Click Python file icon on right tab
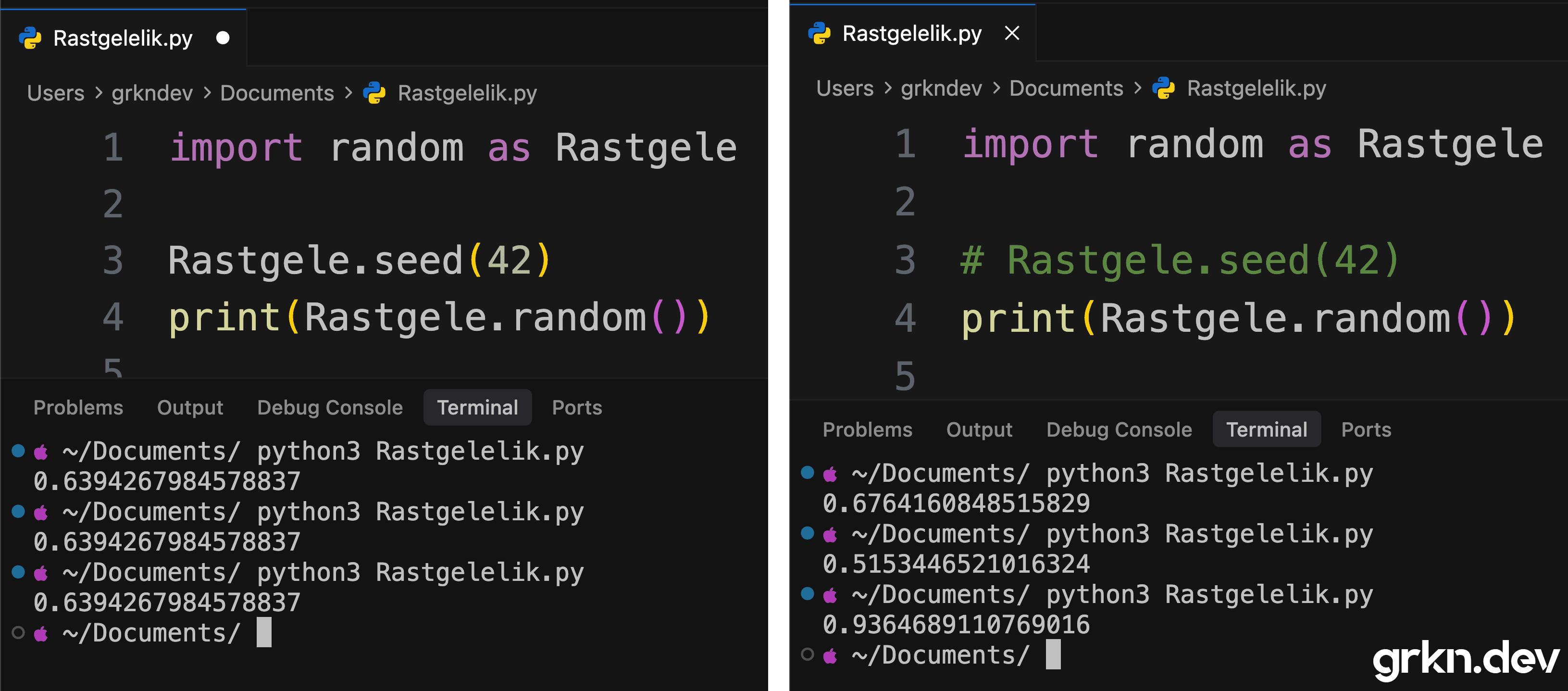The height and width of the screenshot is (691, 1568). click(x=819, y=33)
